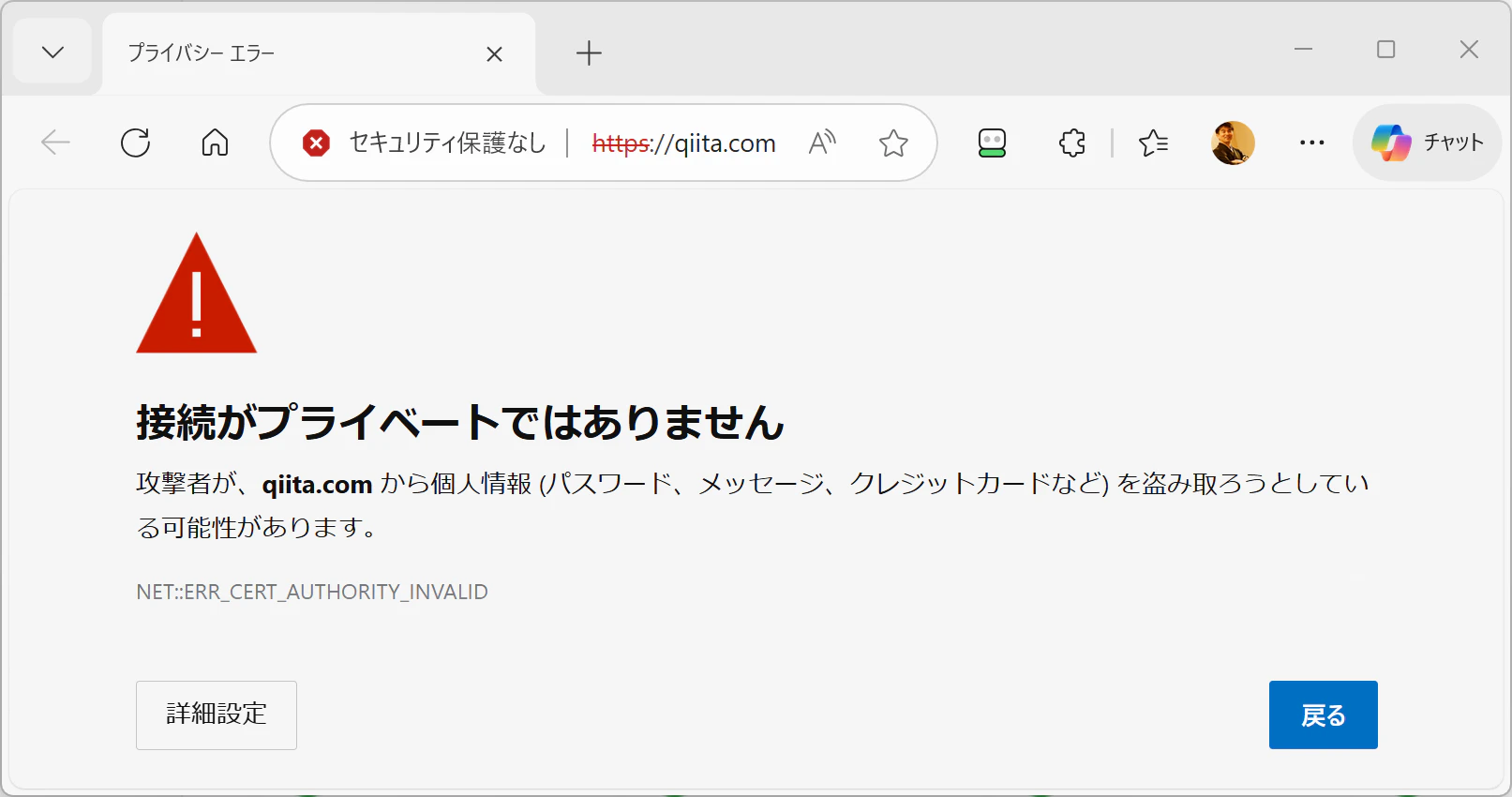Click the NET::ERR_CERT_AUTHORITY_INVALID error code
1512x797 pixels.
point(312,592)
